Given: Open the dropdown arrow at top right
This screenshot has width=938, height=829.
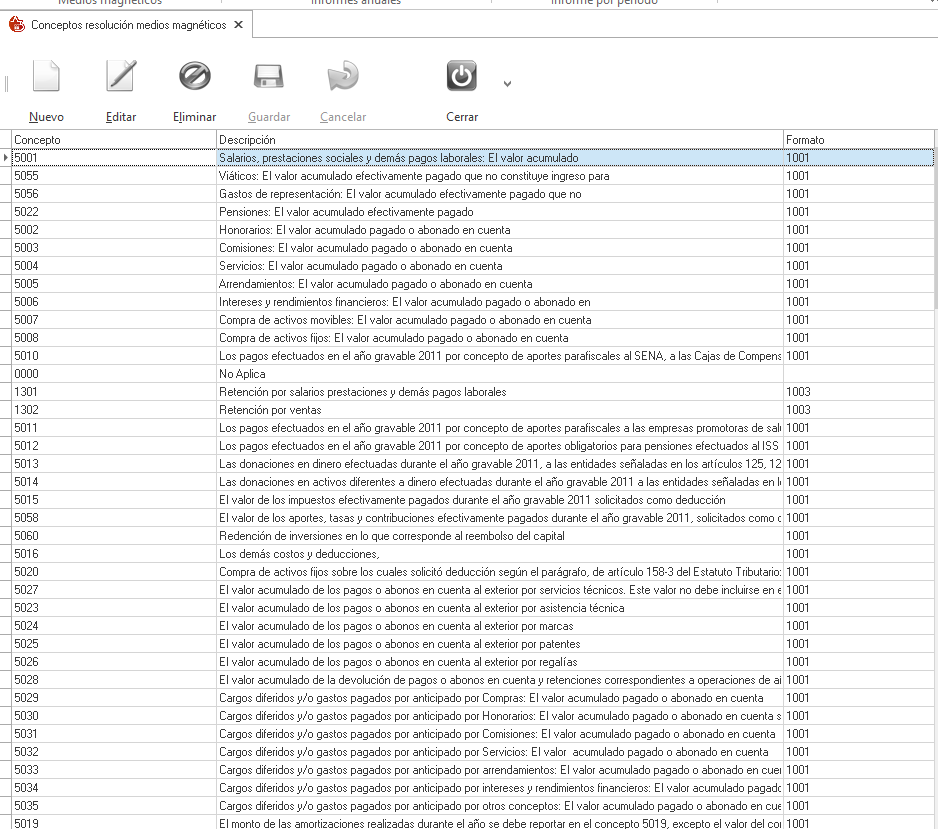Looking at the screenshot, I should [931, 3].
